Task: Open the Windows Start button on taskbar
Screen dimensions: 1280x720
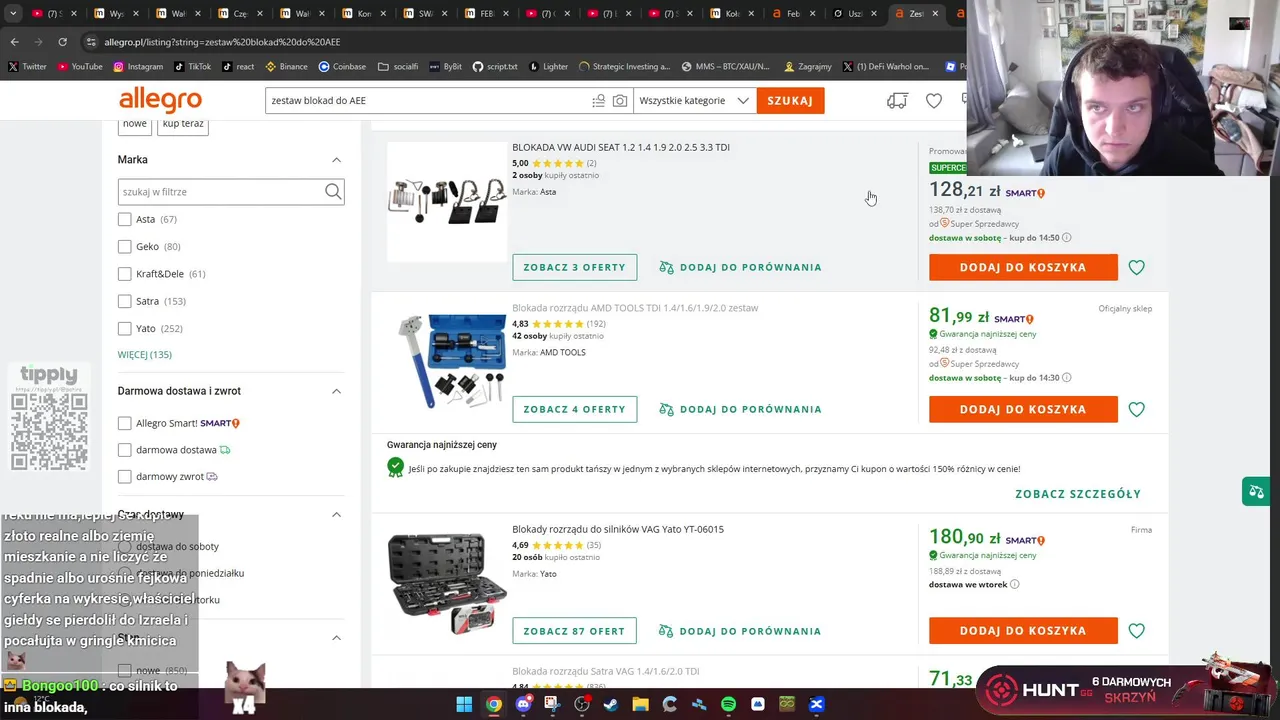Action: tap(464, 704)
